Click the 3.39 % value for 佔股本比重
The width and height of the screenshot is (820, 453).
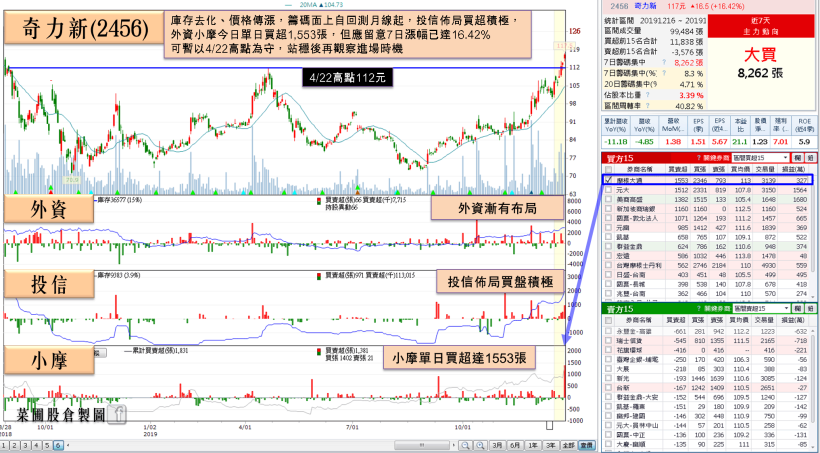(691, 95)
